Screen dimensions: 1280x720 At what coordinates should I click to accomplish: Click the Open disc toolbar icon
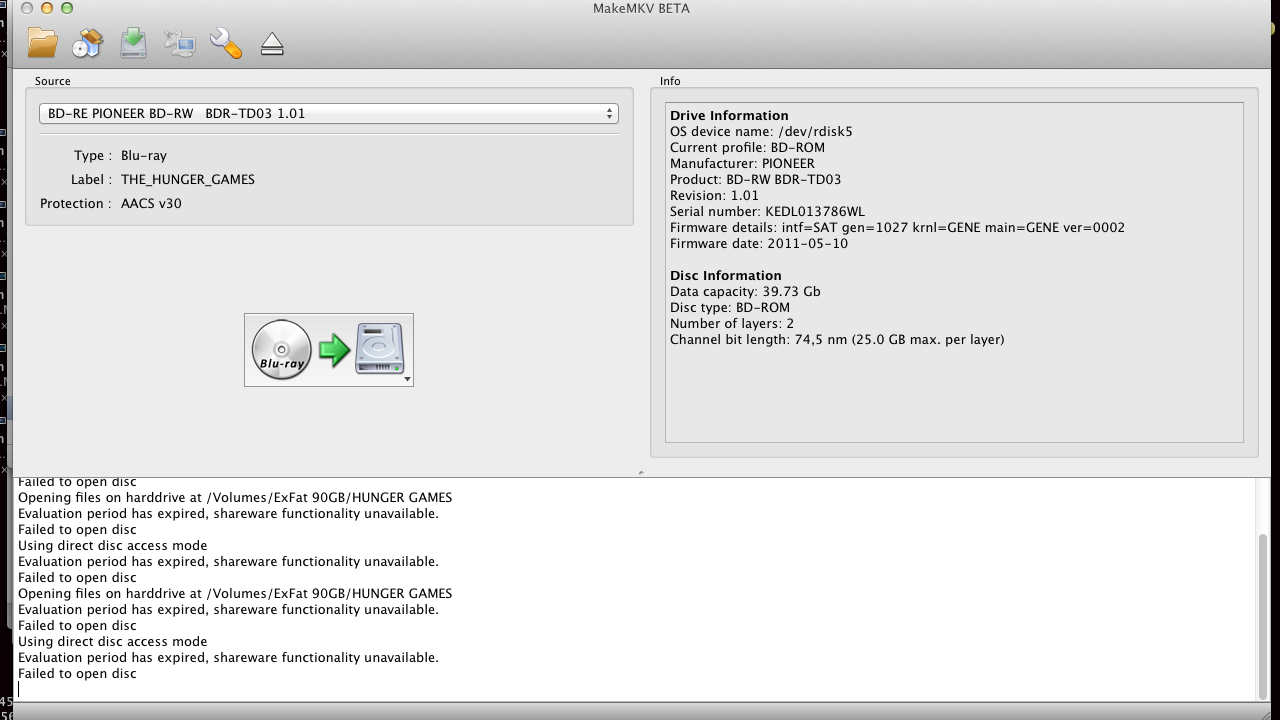[88, 43]
